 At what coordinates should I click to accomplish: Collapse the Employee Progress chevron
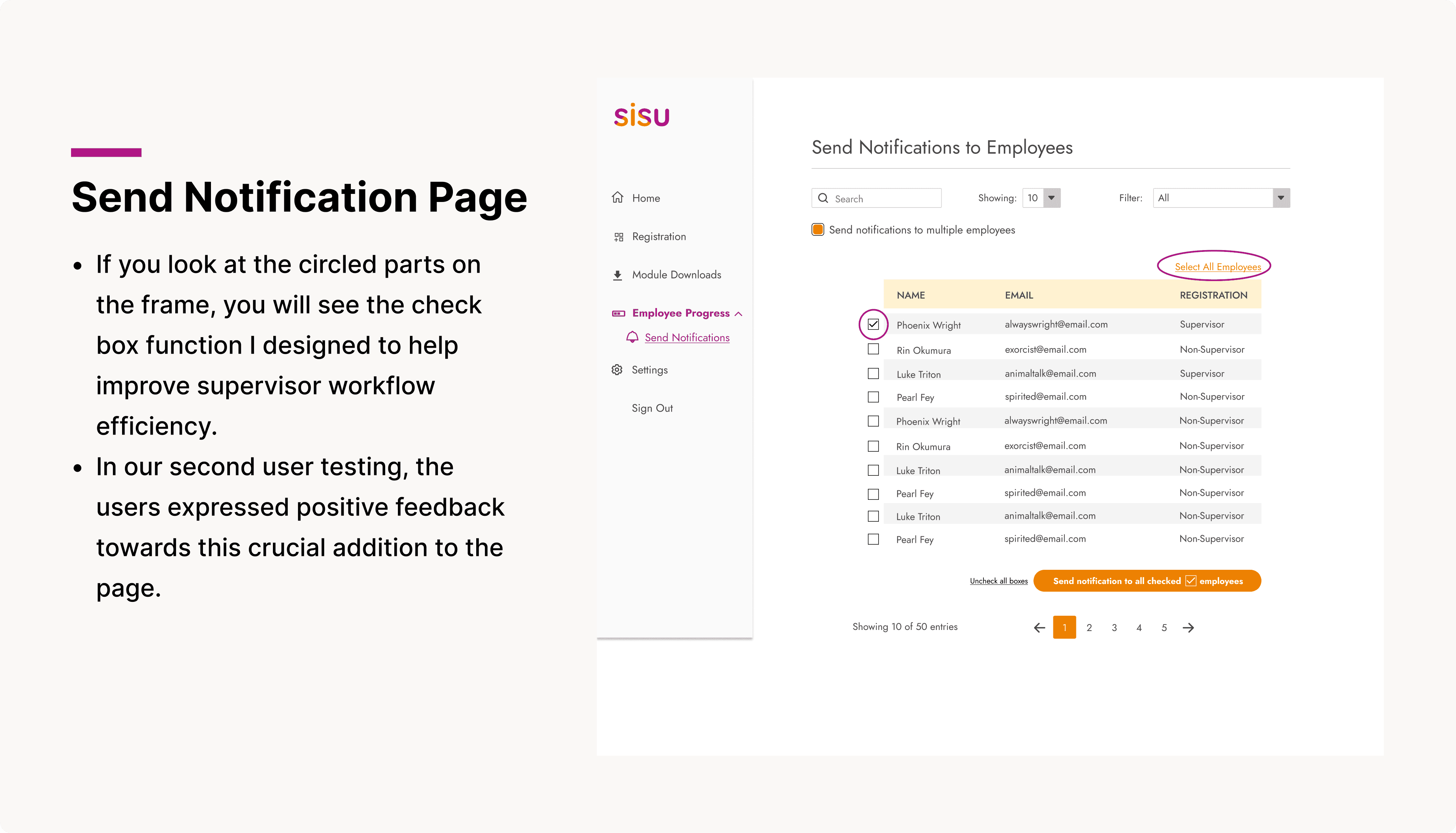pos(739,314)
